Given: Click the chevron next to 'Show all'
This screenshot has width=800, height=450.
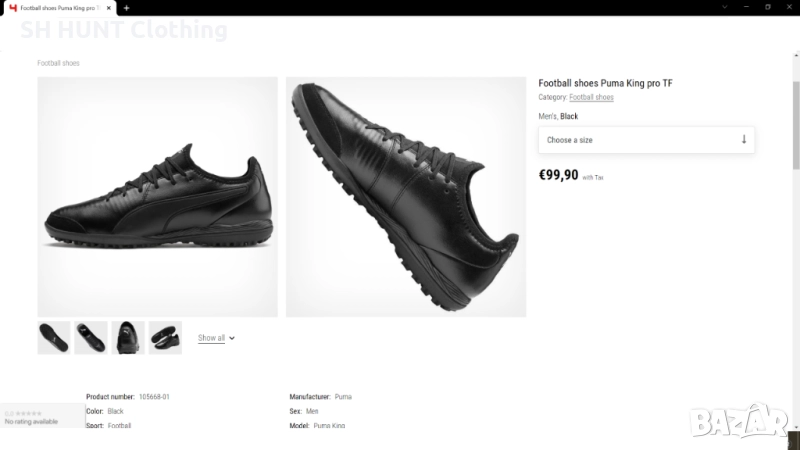Looking at the screenshot, I should point(232,338).
